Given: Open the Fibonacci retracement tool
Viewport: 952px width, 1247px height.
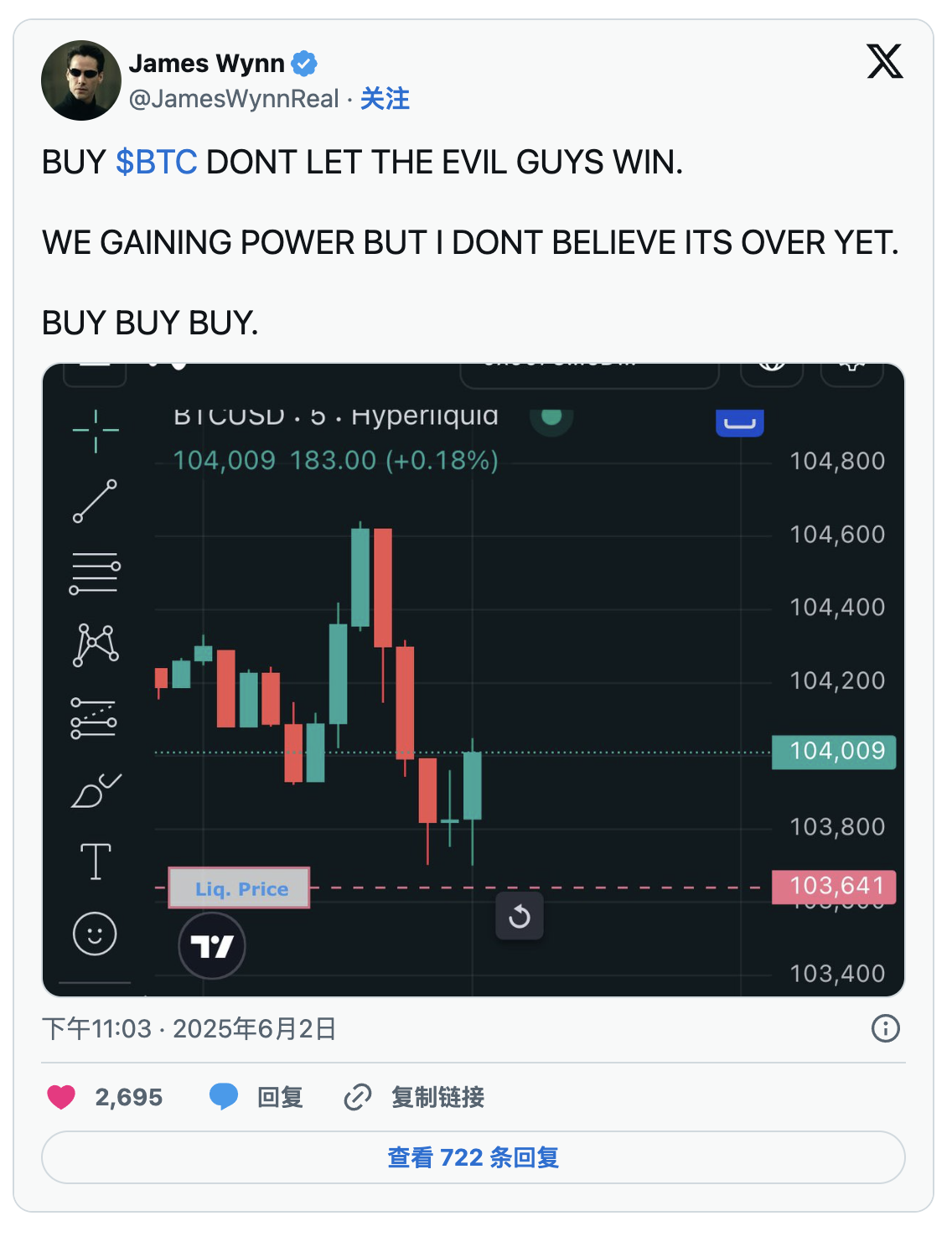Looking at the screenshot, I should pyautogui.click(x=95, y=574).
